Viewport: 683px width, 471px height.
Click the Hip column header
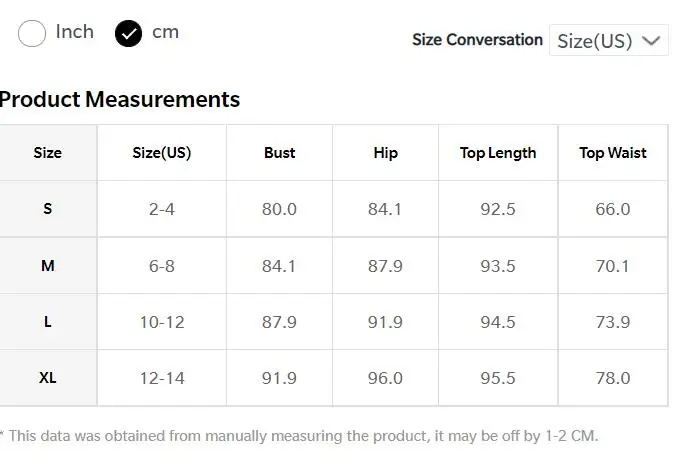pos(385,153)
